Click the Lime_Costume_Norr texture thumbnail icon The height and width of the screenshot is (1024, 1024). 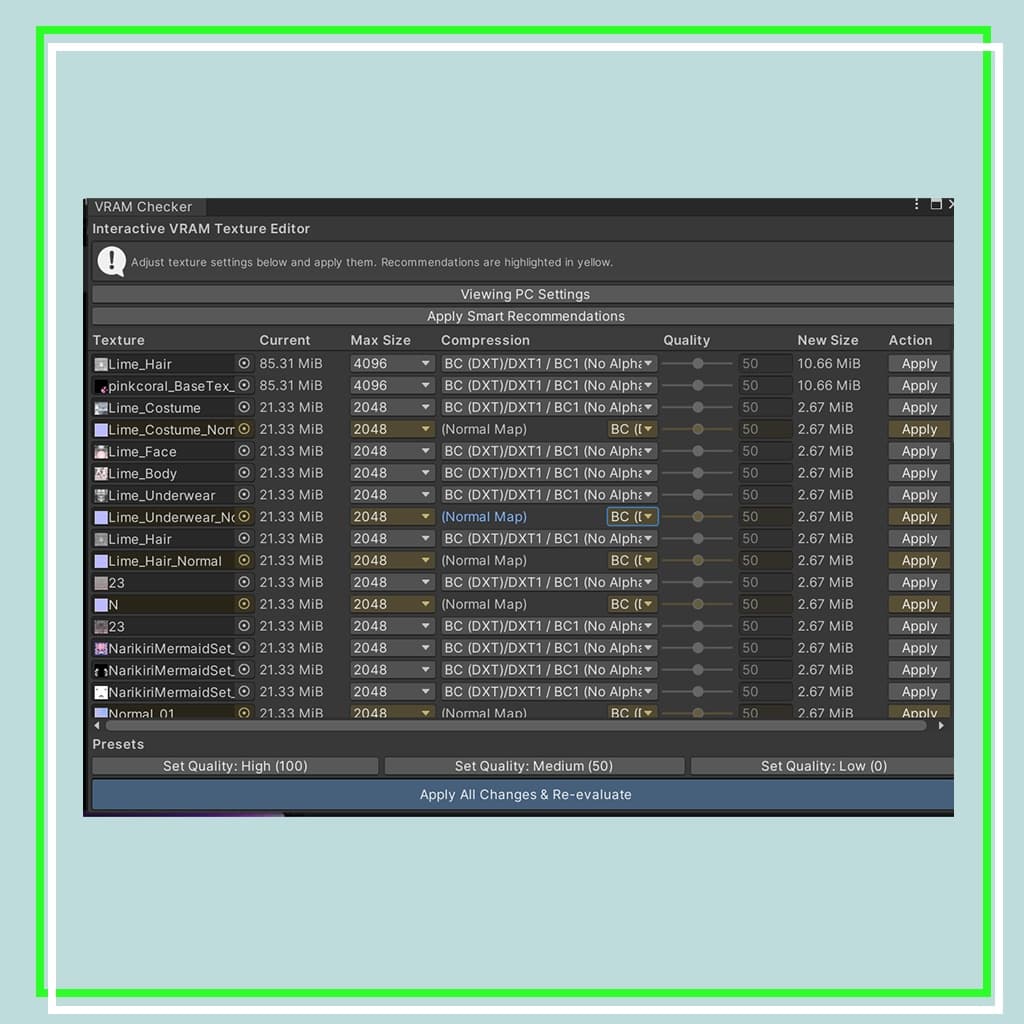101,430
